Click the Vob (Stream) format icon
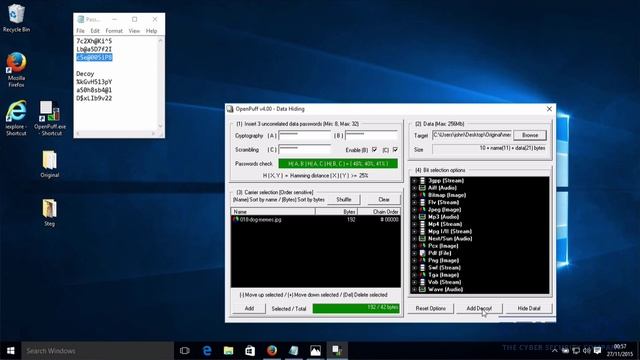Viewport: 640px width, 360px height. pos(422,282)
